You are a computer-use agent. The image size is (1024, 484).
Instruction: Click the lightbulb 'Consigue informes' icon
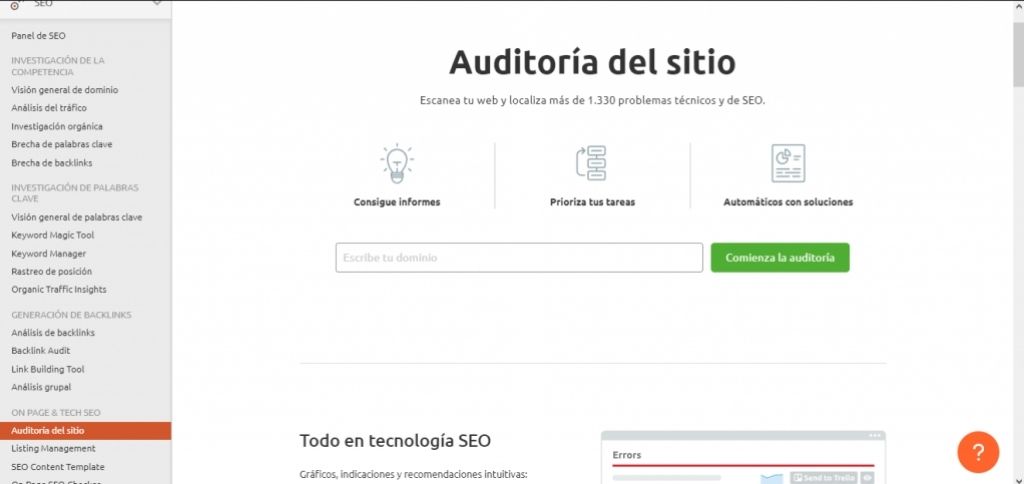point(397,163)
